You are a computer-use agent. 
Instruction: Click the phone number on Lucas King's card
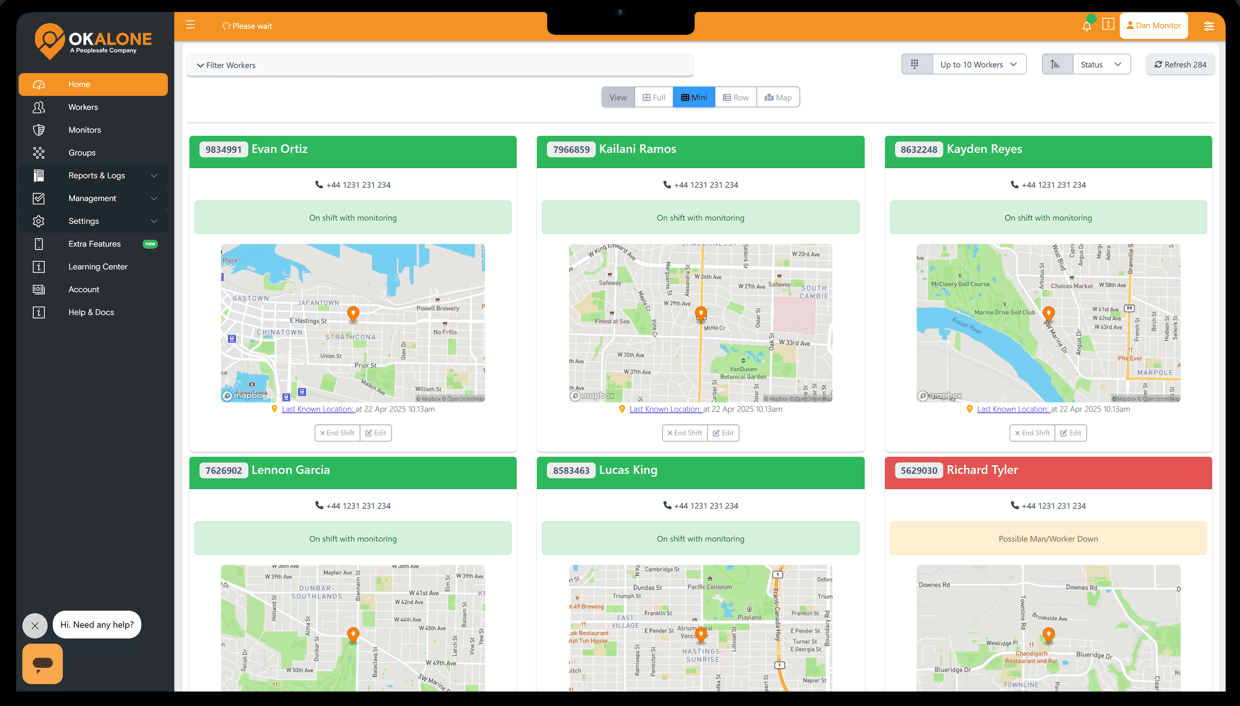706,506
